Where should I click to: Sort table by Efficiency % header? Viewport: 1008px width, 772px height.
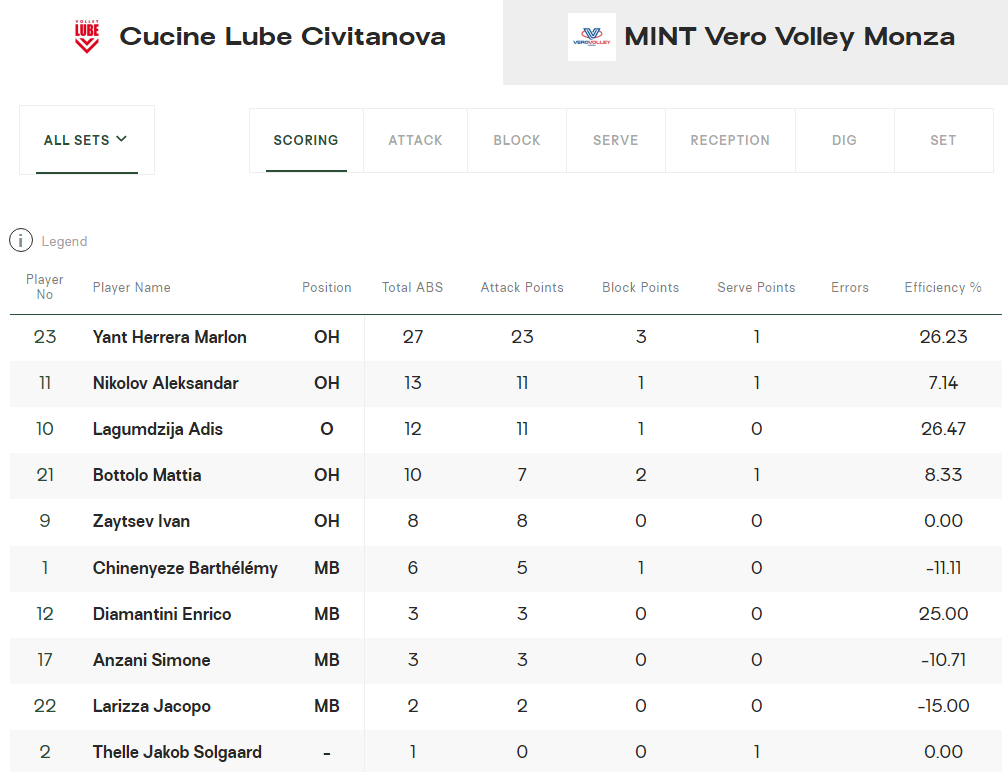tap(943, 287)
